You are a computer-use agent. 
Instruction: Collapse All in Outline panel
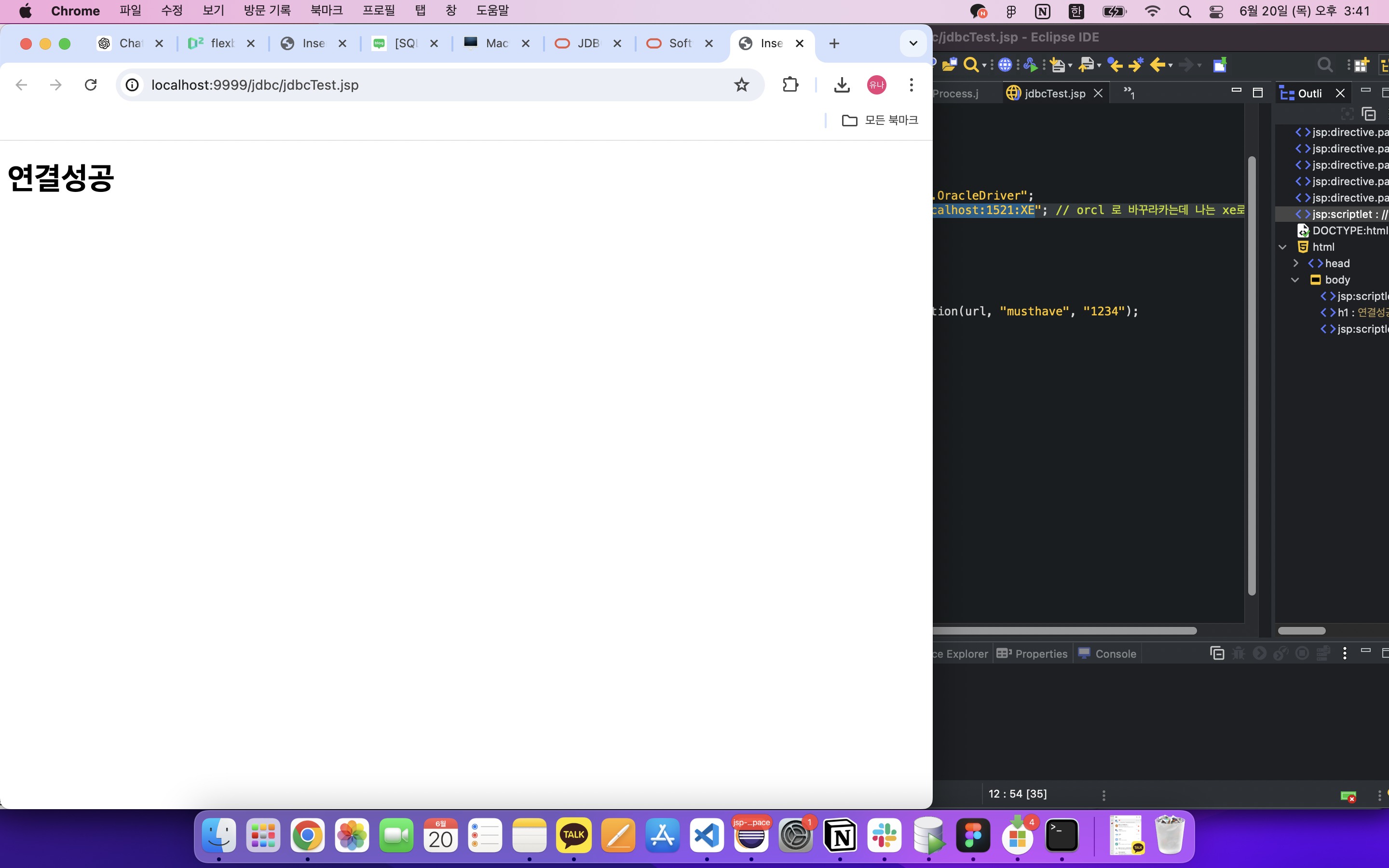pos(1369,114)
